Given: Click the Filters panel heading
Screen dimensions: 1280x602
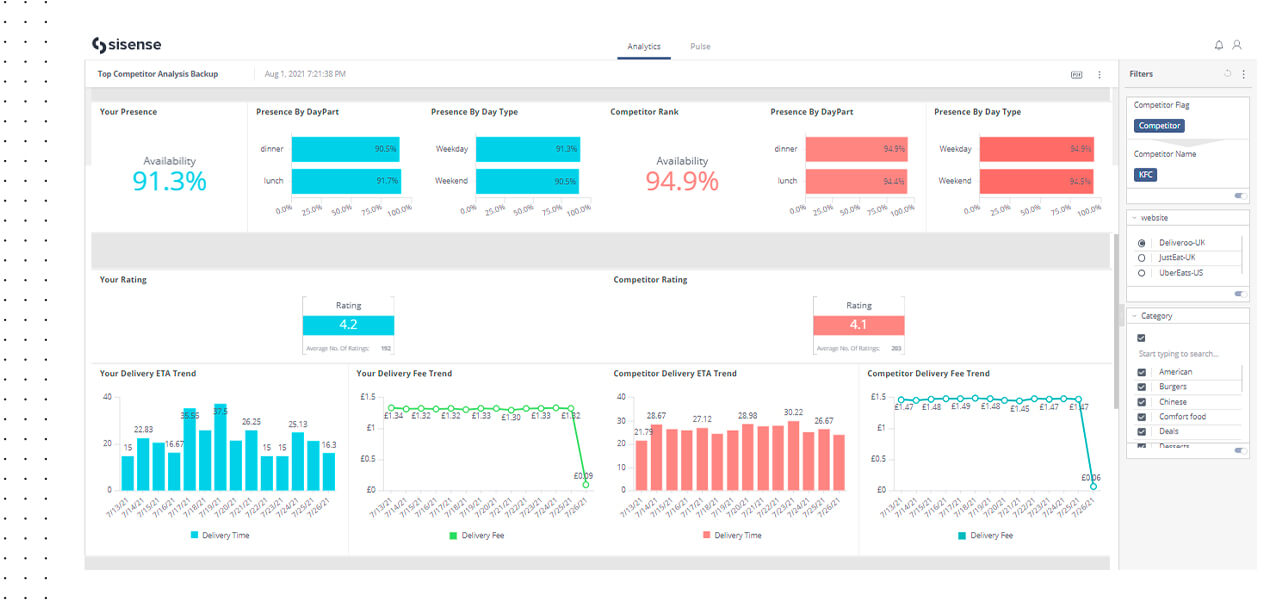Looking at the screenshot, I should coord(1141,74).
